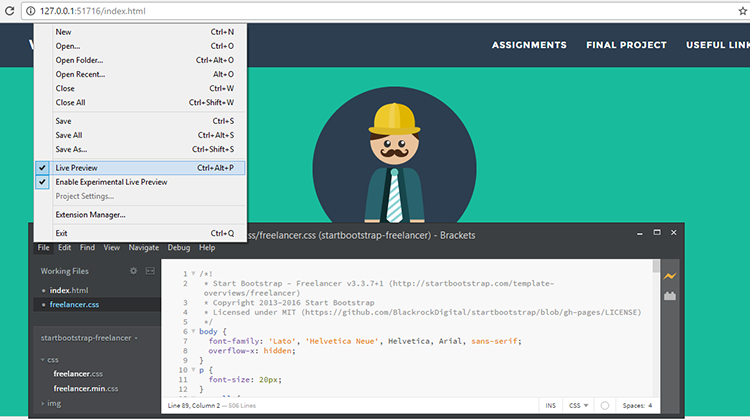Choose Save from the File menu
The height and width of the screenshot is (420, 750).
[x=140, y=121]
